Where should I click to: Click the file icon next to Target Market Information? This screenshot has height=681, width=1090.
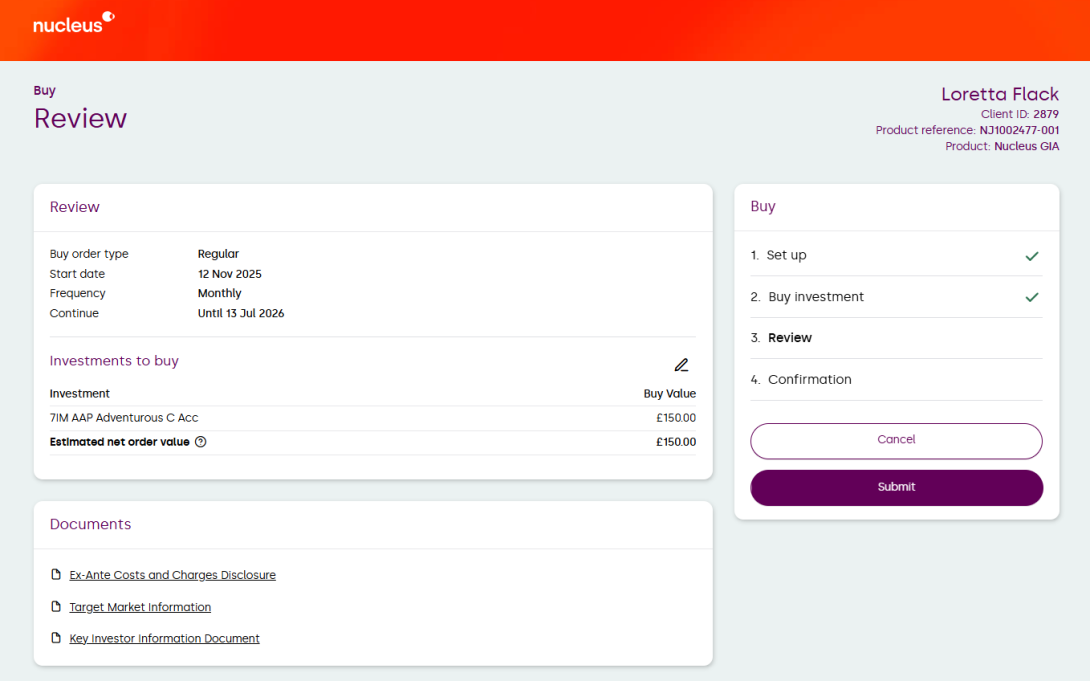click(x=56, y=607)
